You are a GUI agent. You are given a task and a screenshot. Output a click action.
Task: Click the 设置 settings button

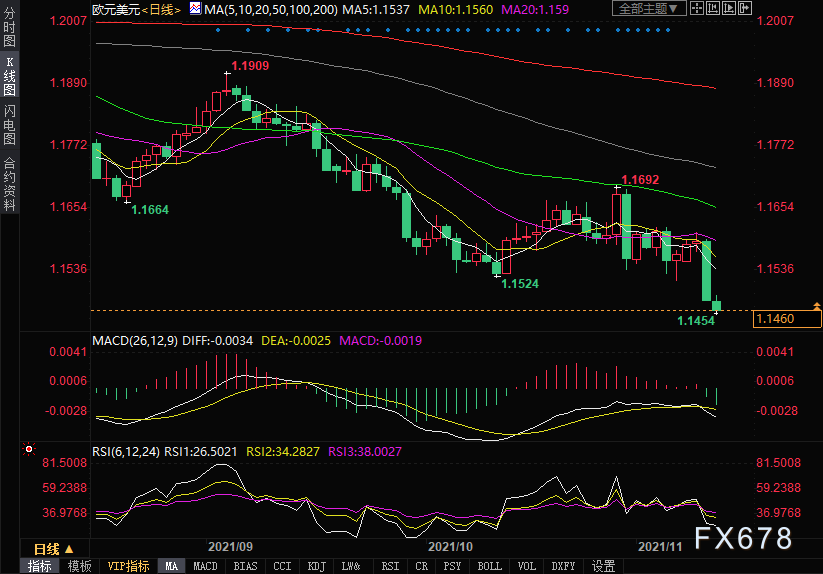coord(603,566)
